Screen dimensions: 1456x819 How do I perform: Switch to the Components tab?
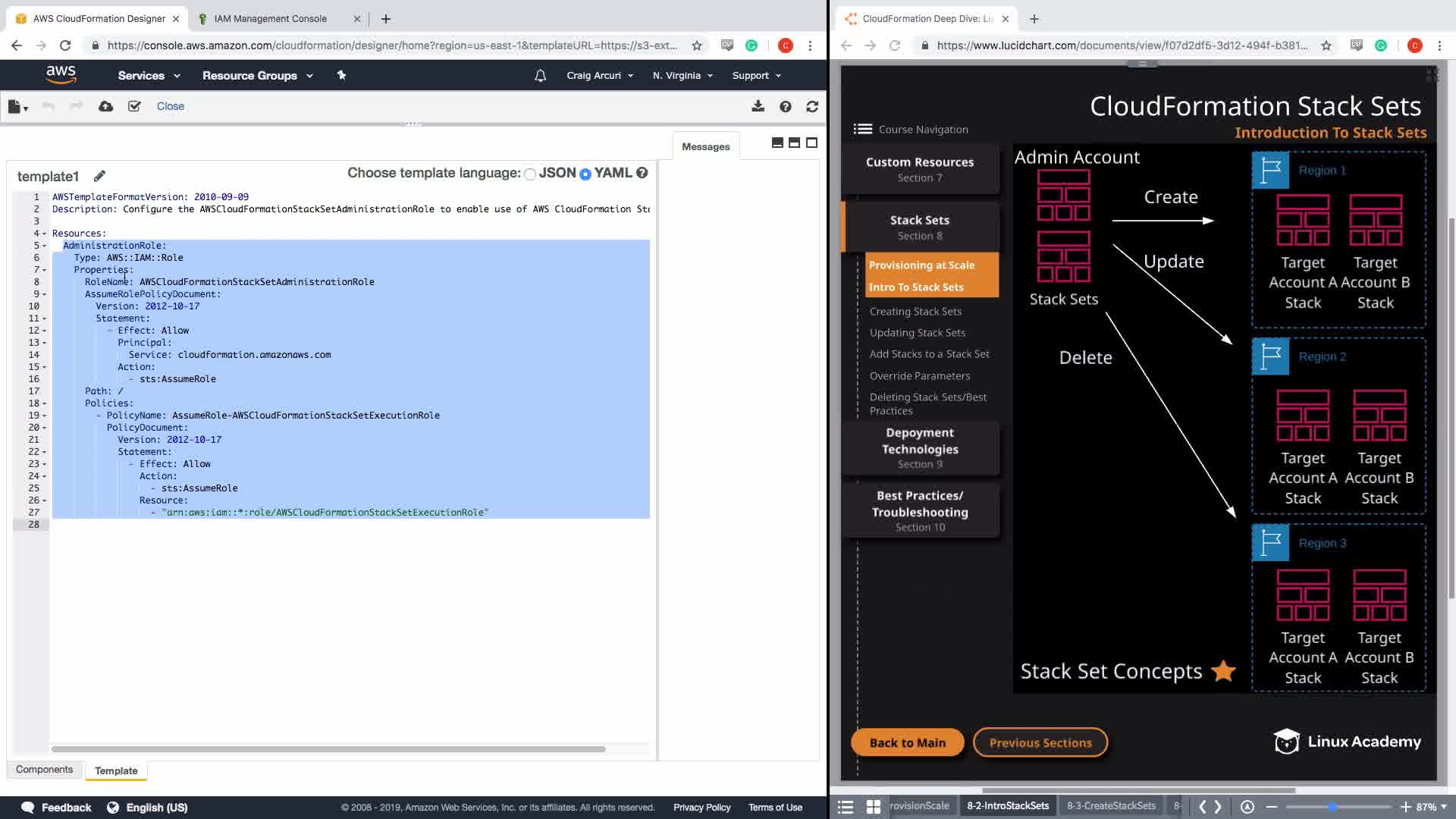[44, 770]
